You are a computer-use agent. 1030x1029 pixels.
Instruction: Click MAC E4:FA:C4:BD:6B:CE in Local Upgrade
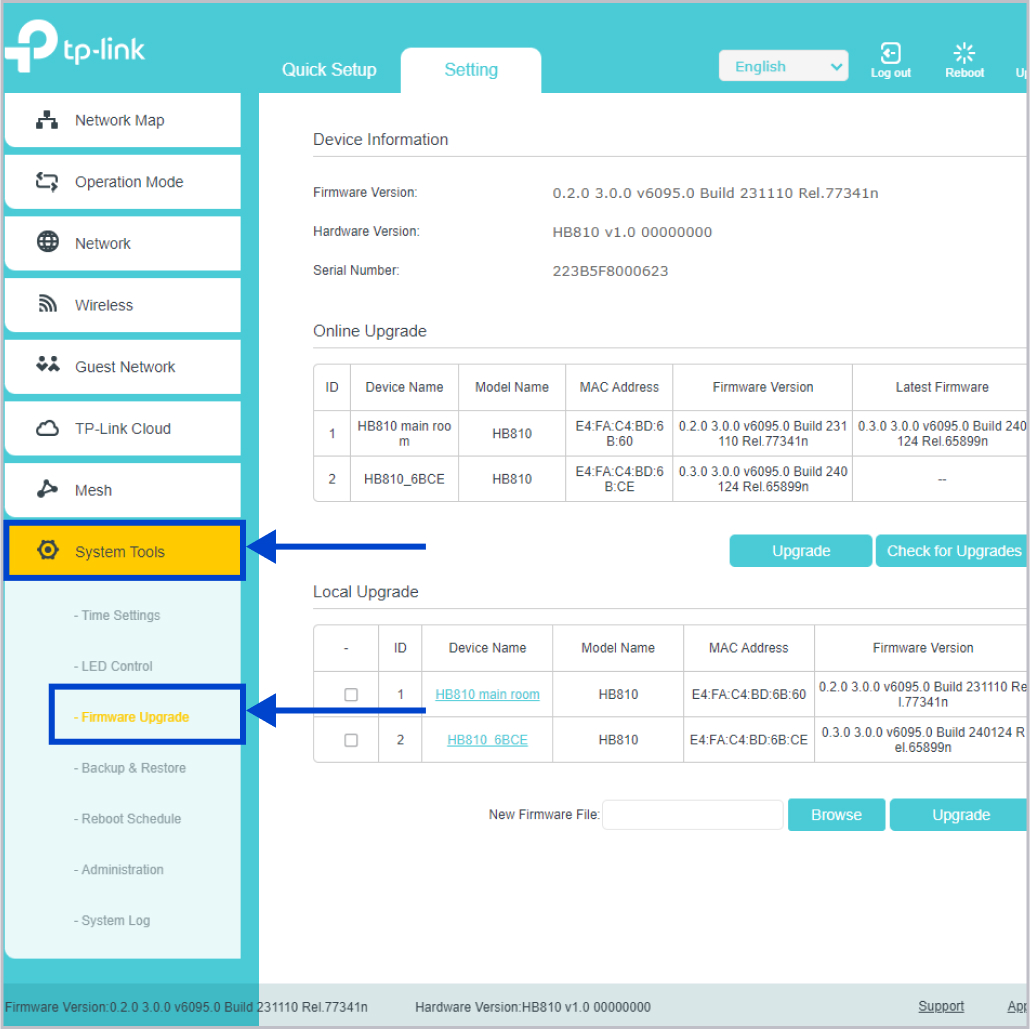(749, 740)
